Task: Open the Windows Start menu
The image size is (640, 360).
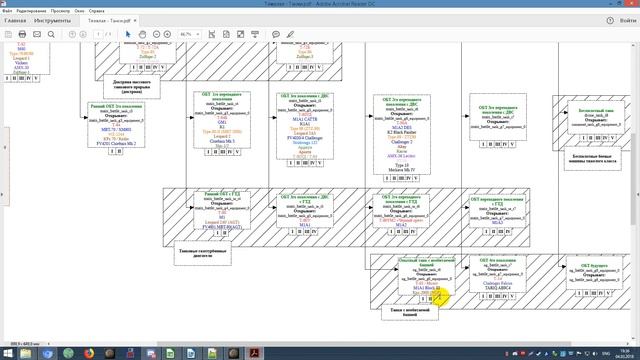Action: tap(8, 353)
